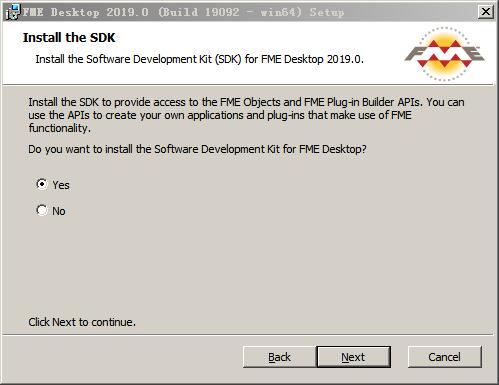This screenshot has height=385, width=499.
Task: Select the Yes radio button
Action: pos(42,184)
